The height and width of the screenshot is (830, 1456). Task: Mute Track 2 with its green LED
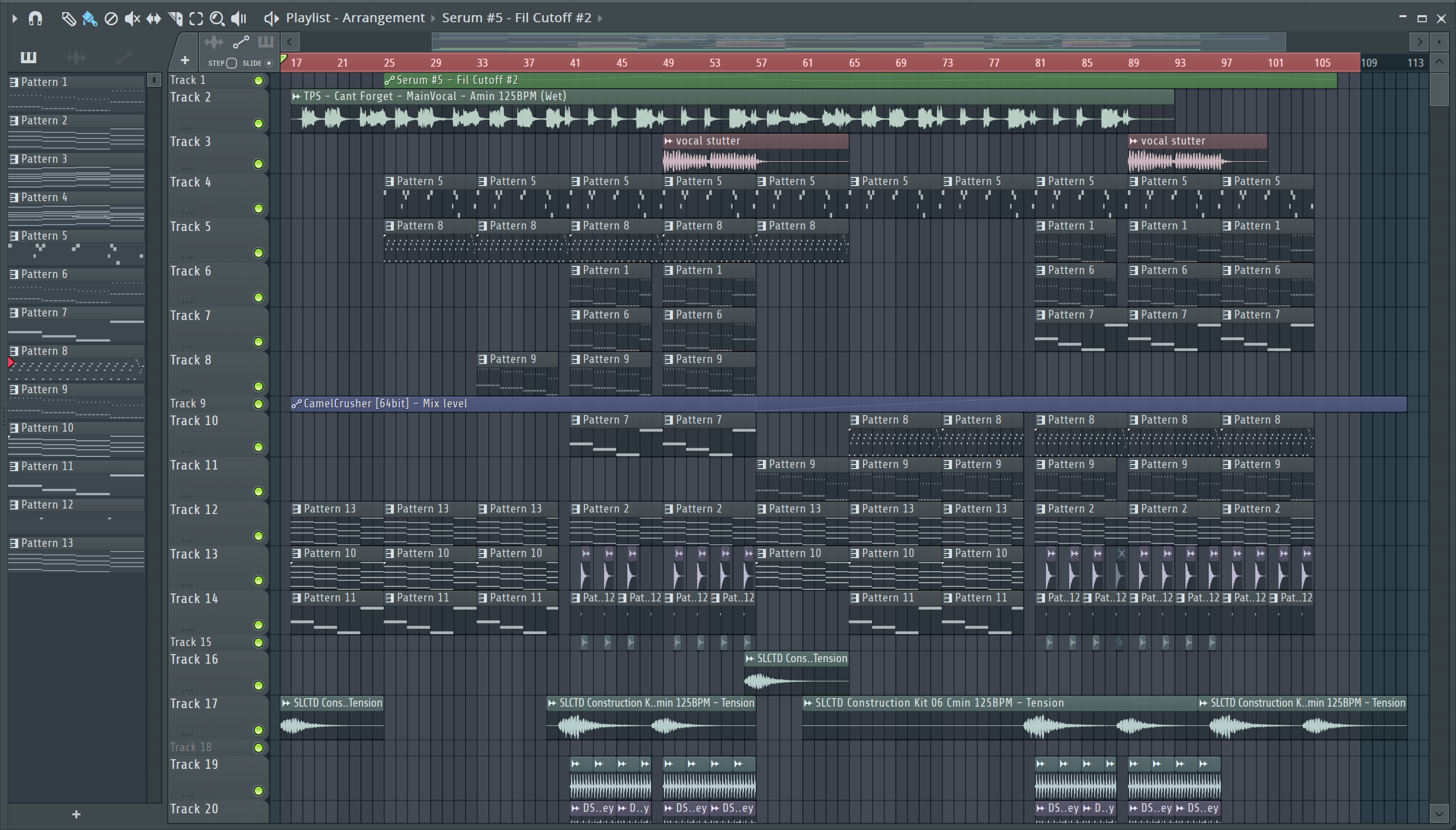click(258, 123)
